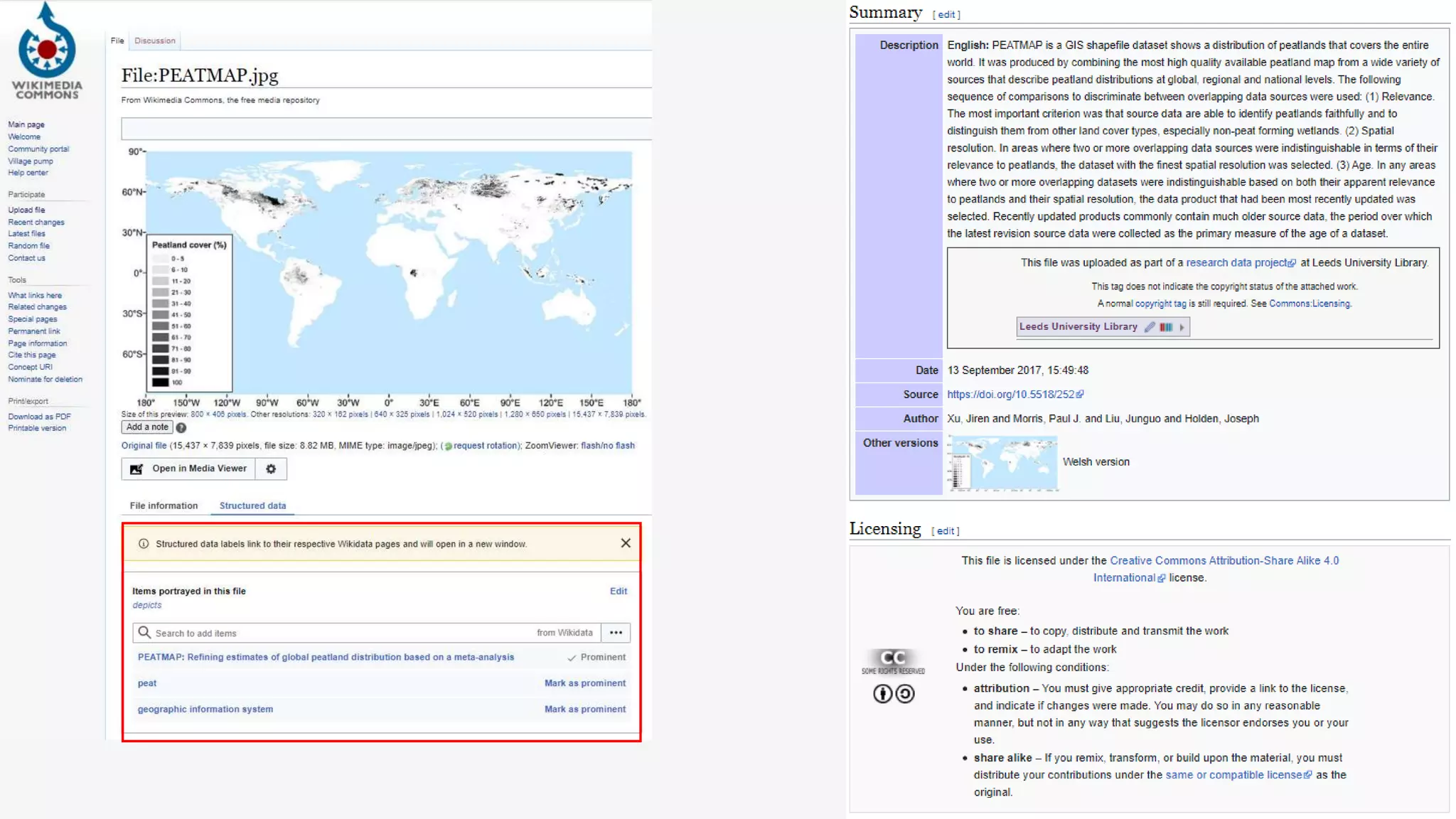Mark peat as prominent
The width and height of the screenshot is (1456, 819).
(584, 683)
